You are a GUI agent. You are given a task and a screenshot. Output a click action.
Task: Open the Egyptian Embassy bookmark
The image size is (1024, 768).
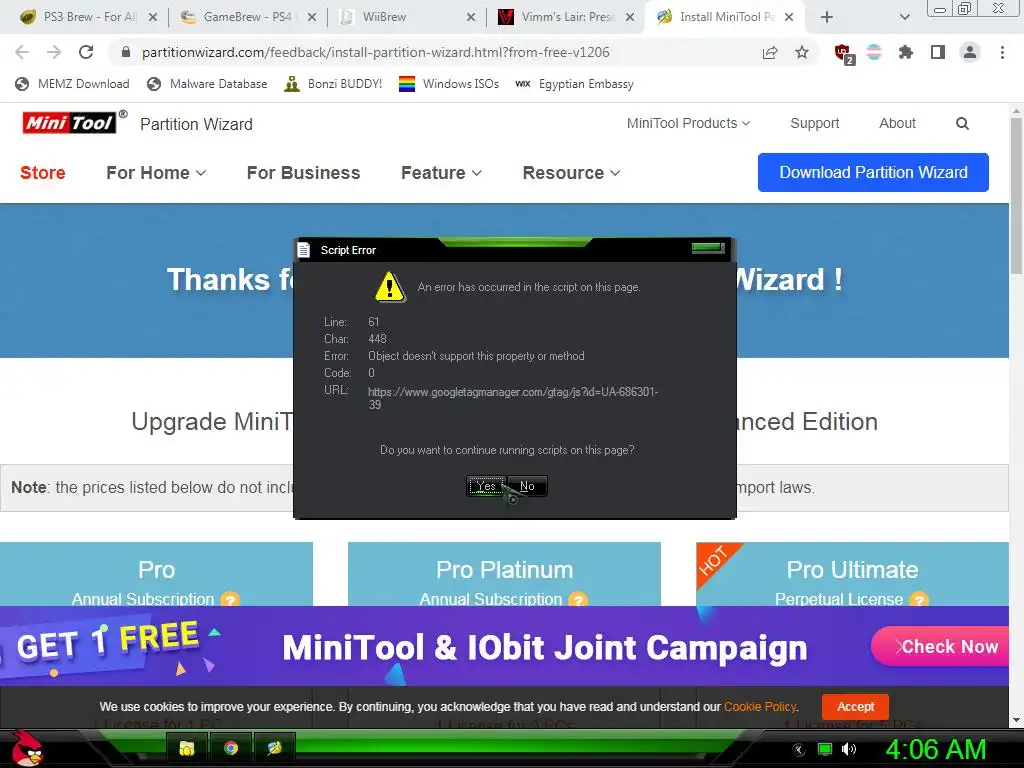575,84
